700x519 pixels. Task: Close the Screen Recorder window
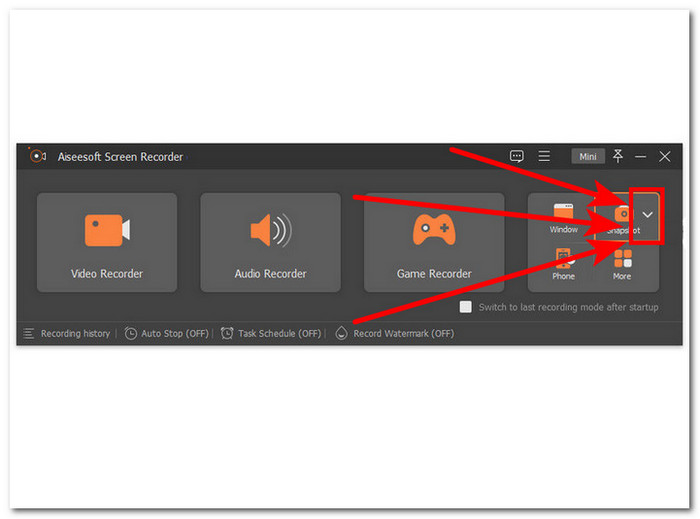pyautogui.click(x=665, y=157)
